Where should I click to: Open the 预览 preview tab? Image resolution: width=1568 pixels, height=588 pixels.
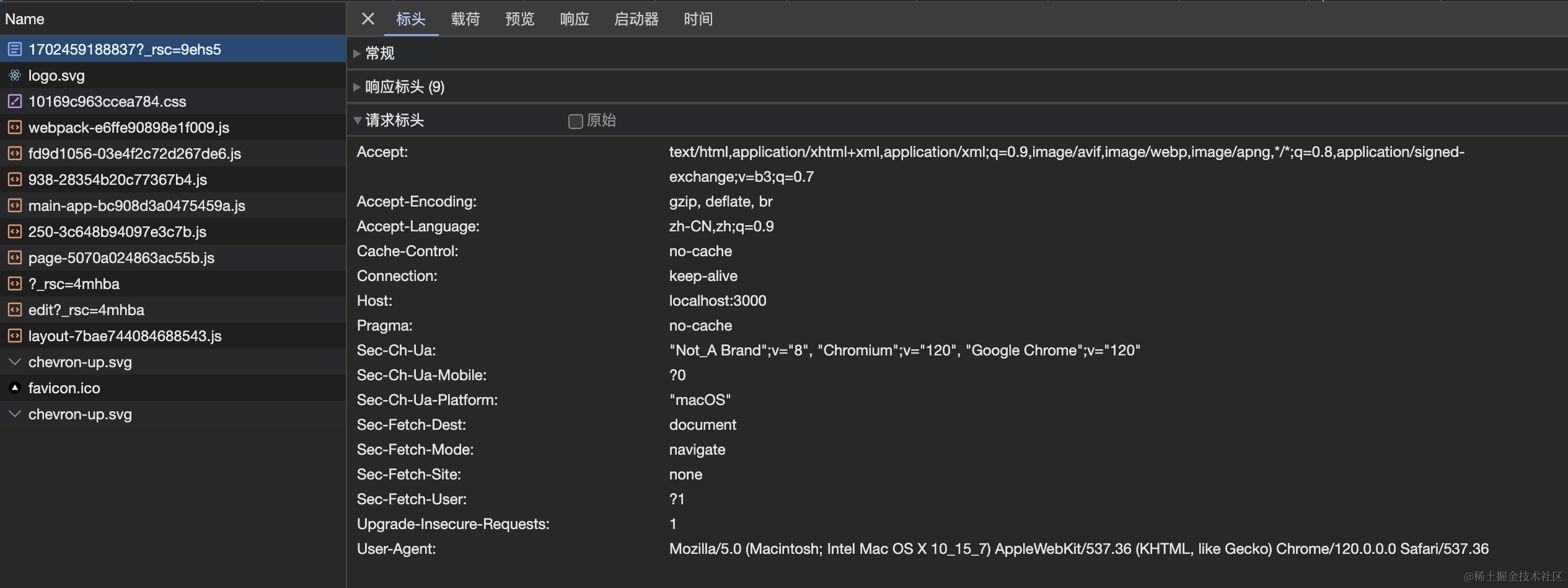point(519,19)
